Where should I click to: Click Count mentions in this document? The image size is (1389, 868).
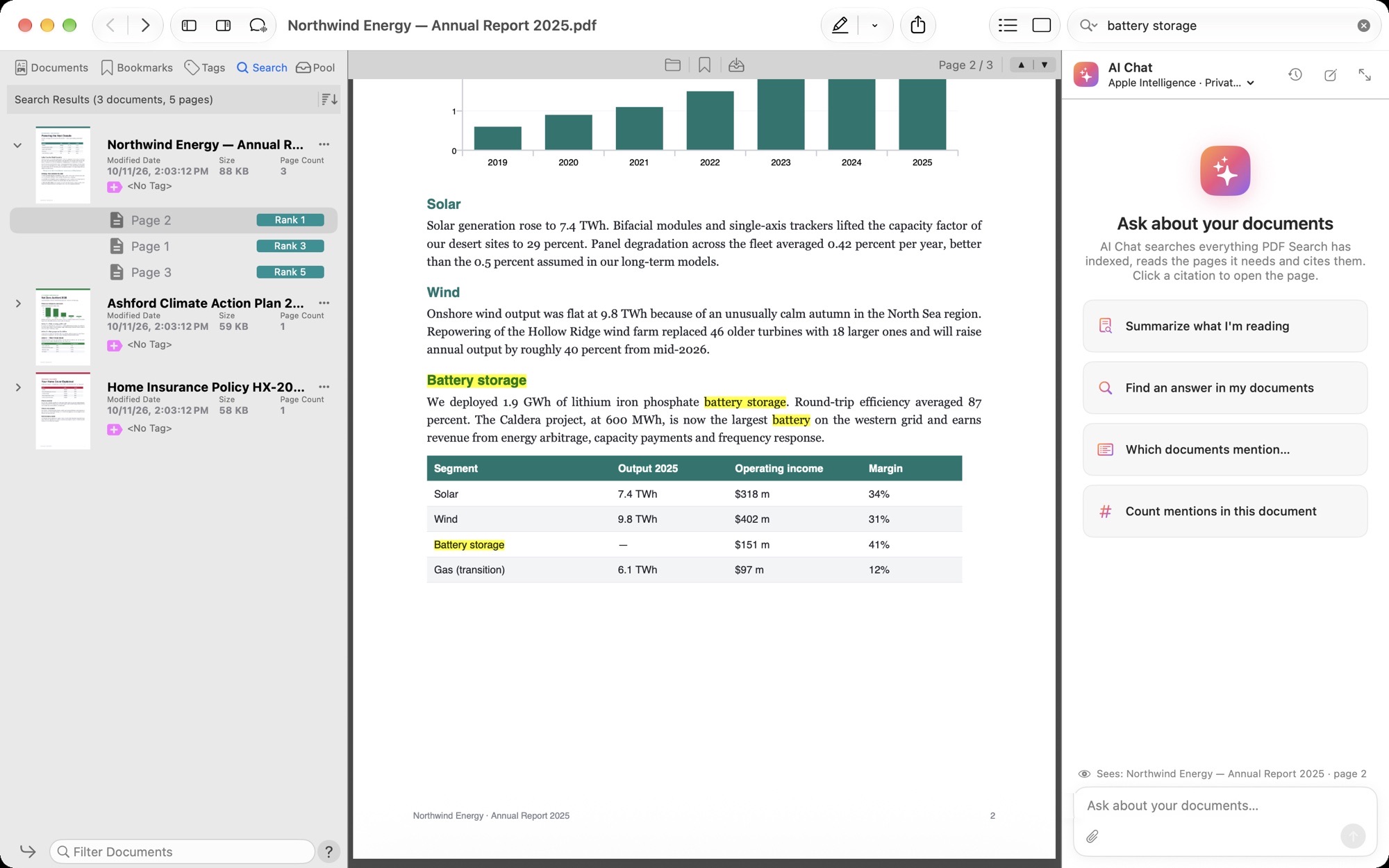click(x=1225, y=512)
